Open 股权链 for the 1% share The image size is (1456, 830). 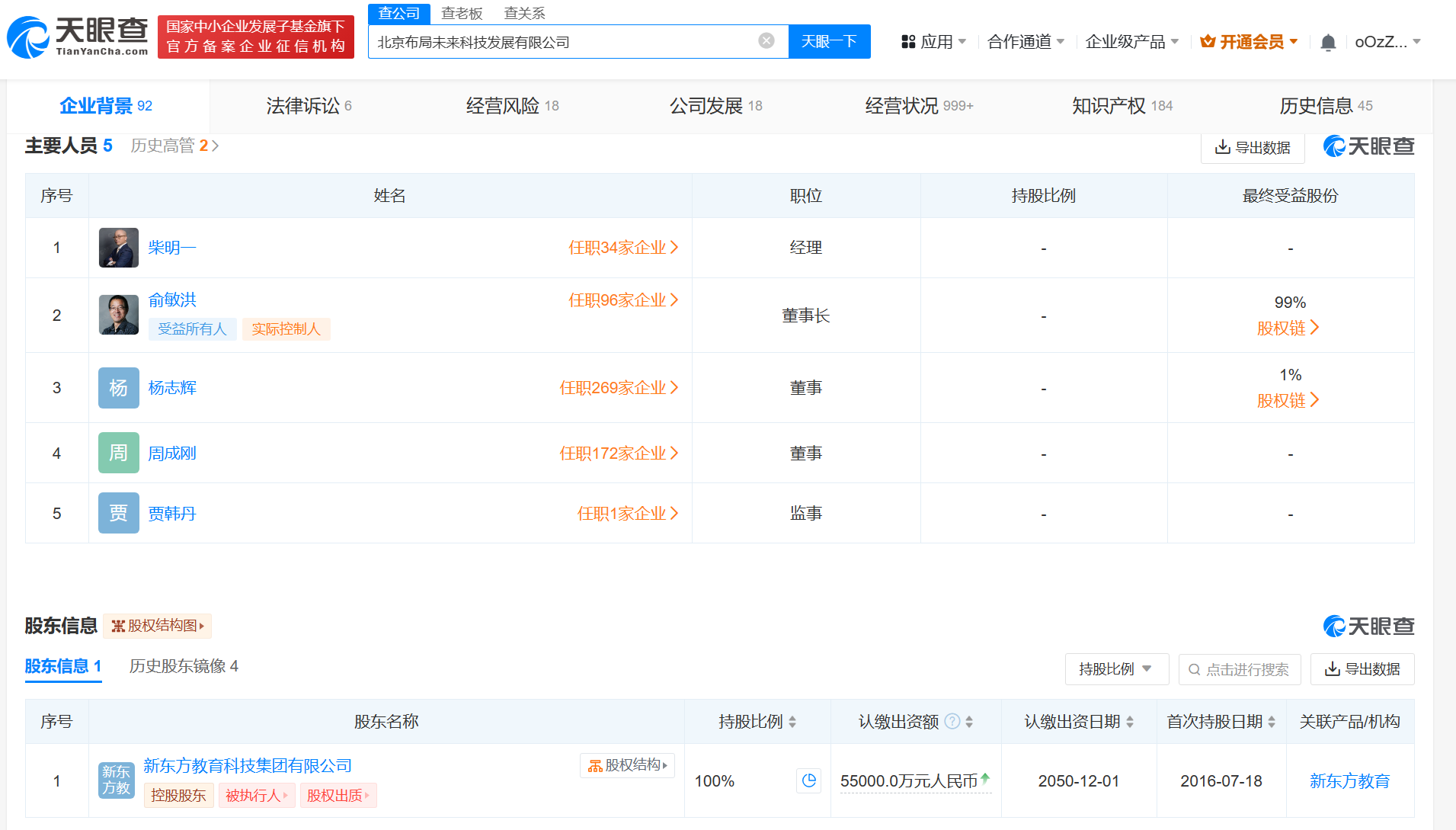pos(1288,400)
